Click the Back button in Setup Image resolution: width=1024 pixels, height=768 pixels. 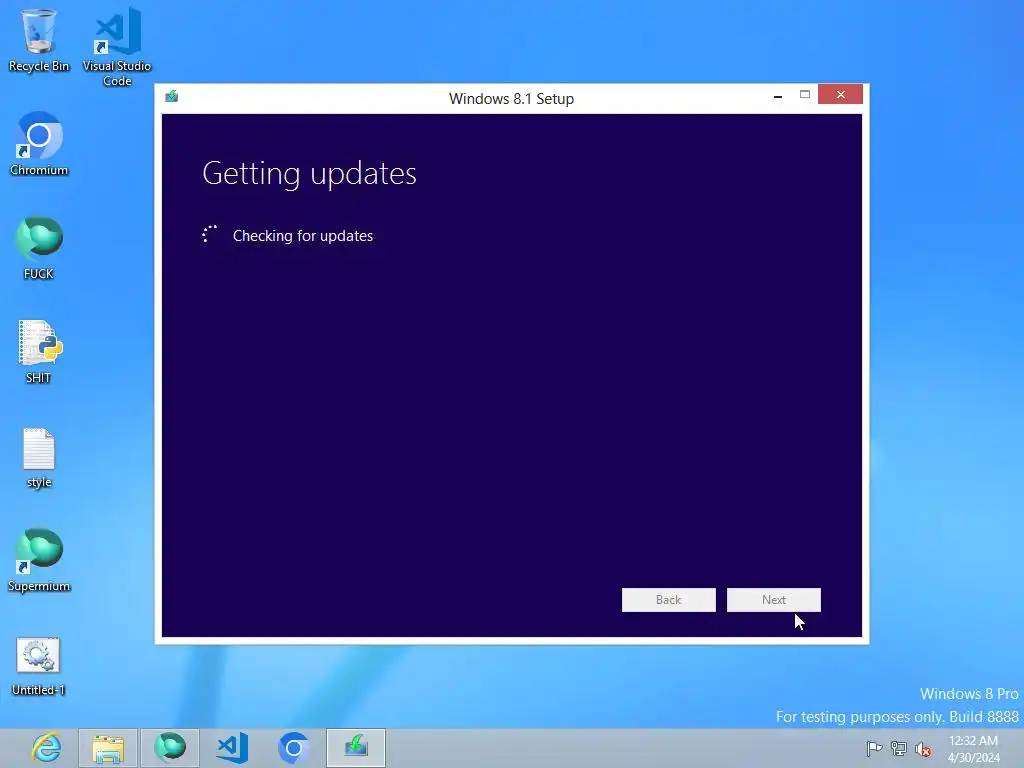tap(669, 600)
